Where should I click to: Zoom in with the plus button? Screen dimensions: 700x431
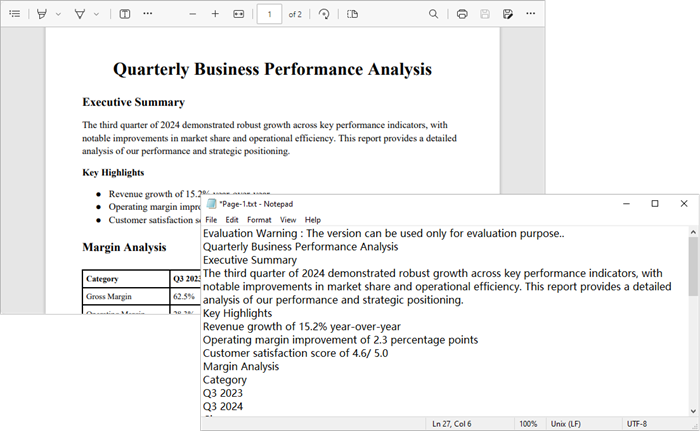pyautogui.click(x=215, y=14)
